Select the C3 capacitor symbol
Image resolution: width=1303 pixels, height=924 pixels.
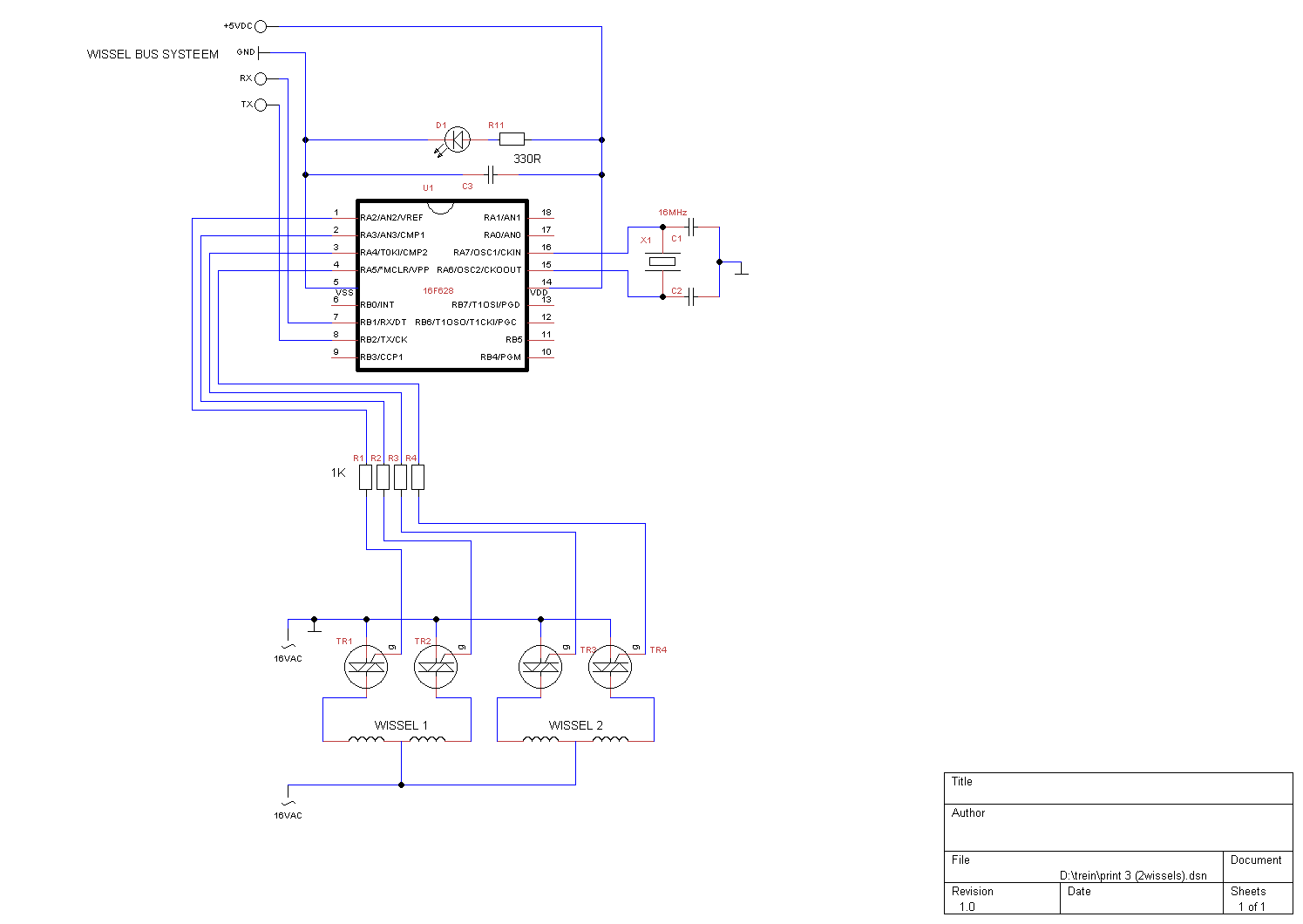pos(492,175)
